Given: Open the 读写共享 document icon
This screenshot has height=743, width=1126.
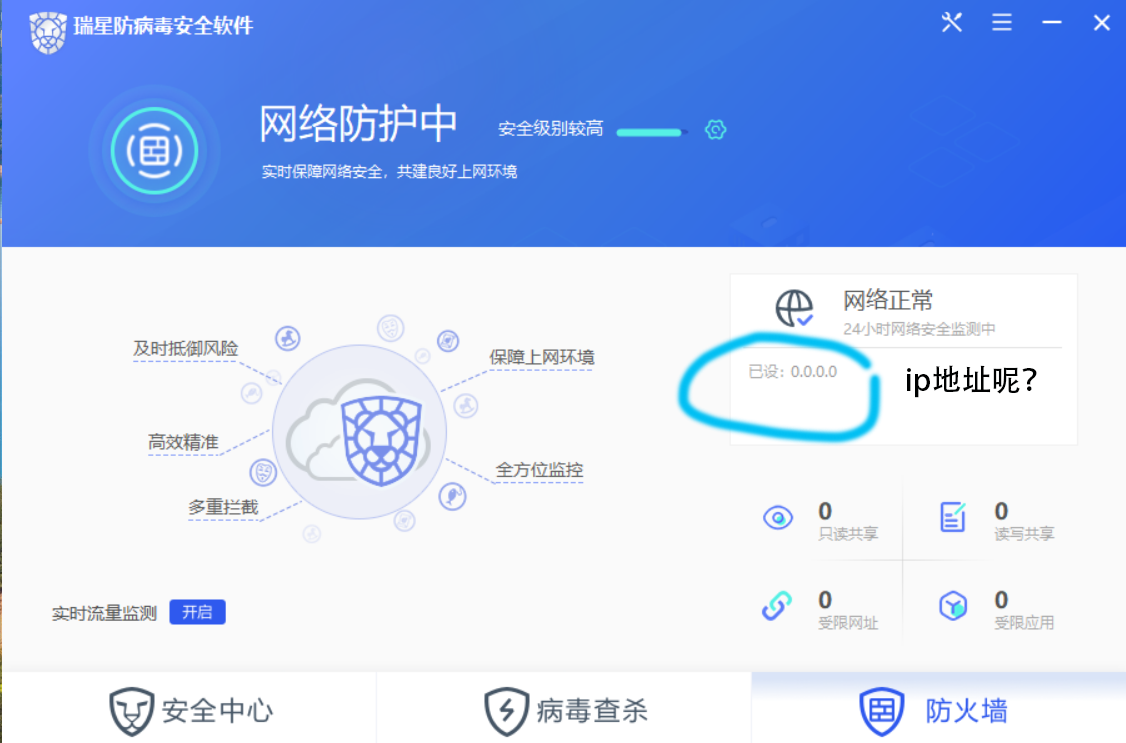Looking at the screenshot, I should (x=953, y=517).
